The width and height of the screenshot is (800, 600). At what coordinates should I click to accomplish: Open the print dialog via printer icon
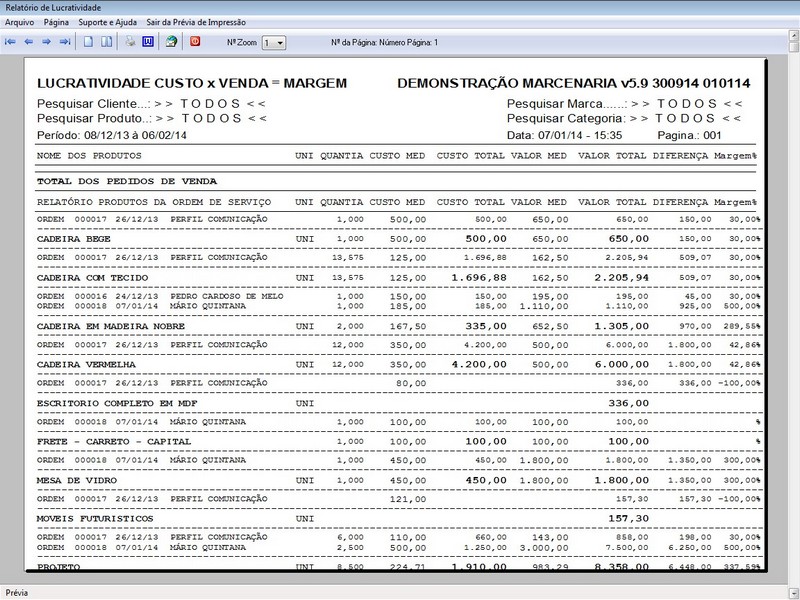click(x=128, y=42)
